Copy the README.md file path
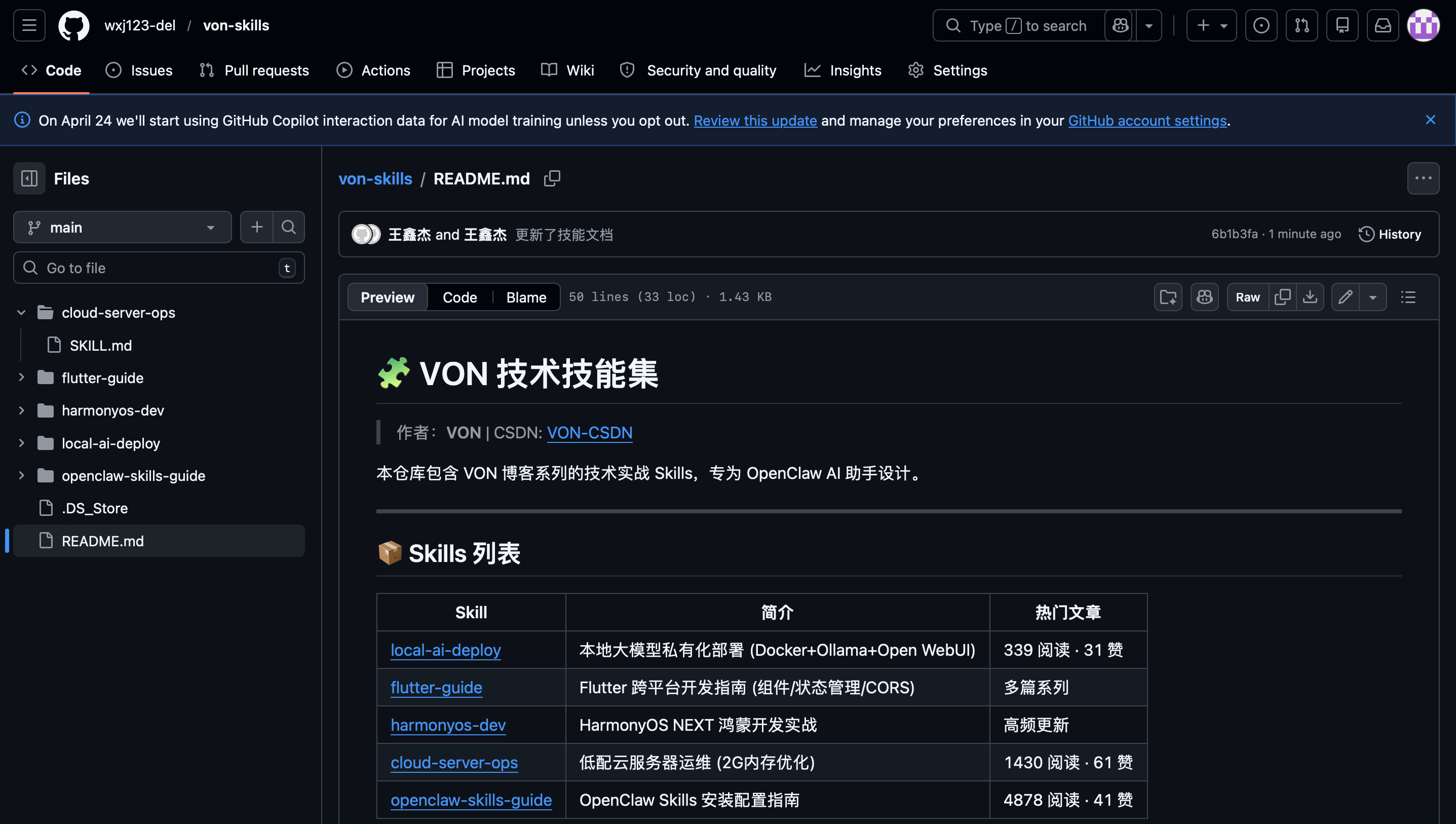The width and height of the screenshot is (1456, 824). pos(552,178)
